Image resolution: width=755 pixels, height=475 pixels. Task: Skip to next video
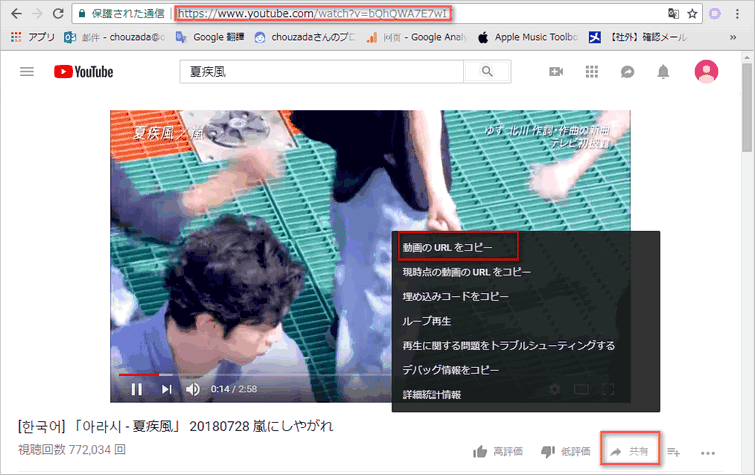166,389
